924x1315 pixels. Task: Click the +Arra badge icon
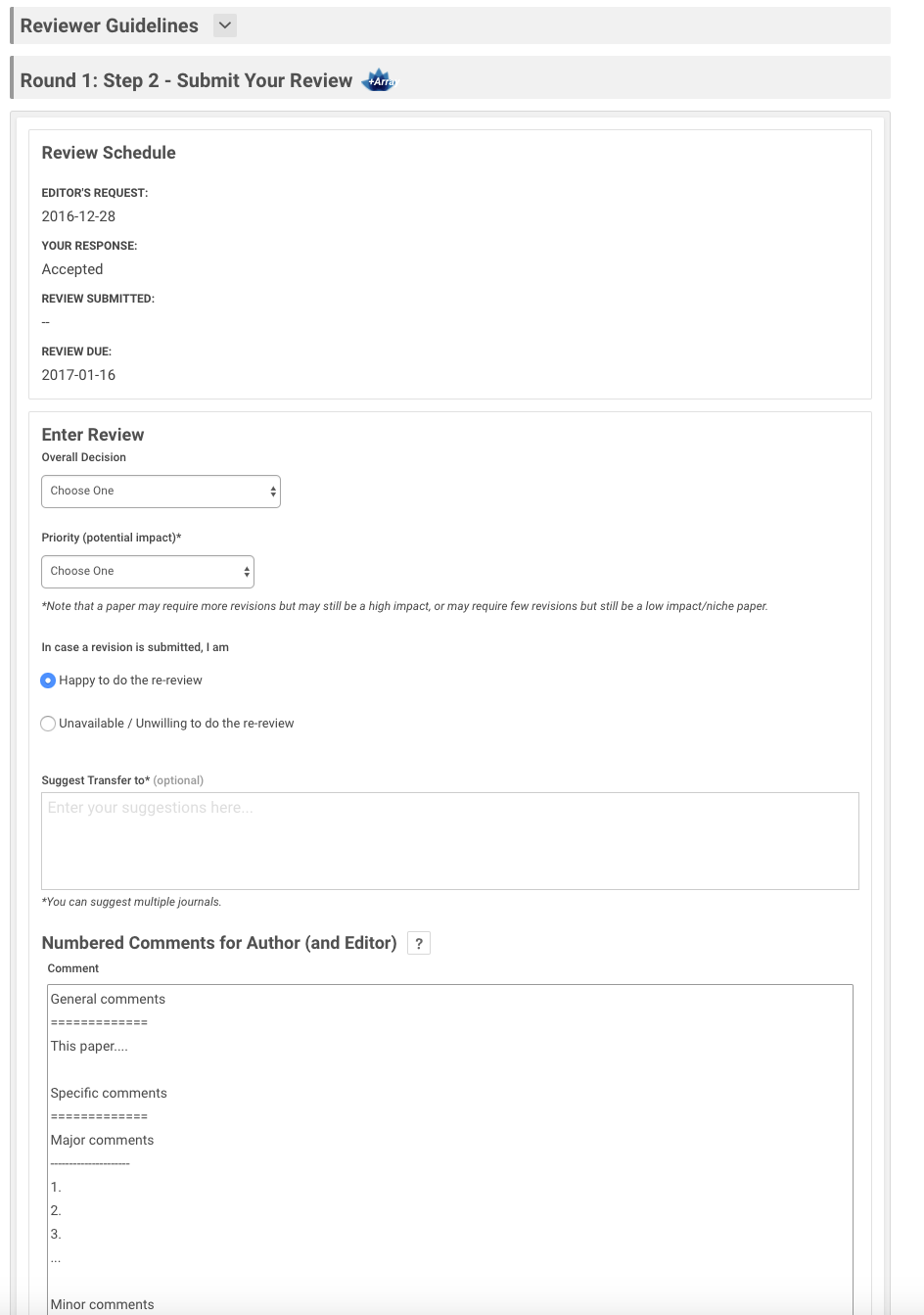(x=379, y=81)
